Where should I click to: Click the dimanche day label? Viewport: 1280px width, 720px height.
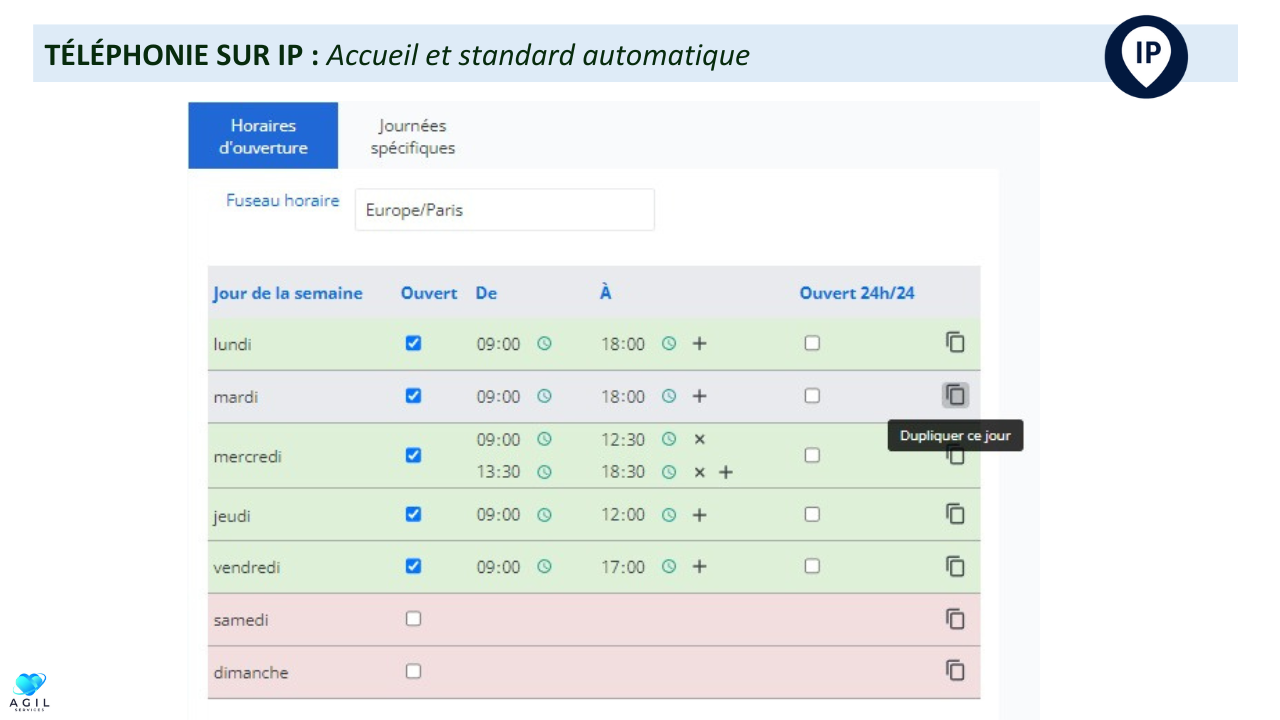coord(250,673)
